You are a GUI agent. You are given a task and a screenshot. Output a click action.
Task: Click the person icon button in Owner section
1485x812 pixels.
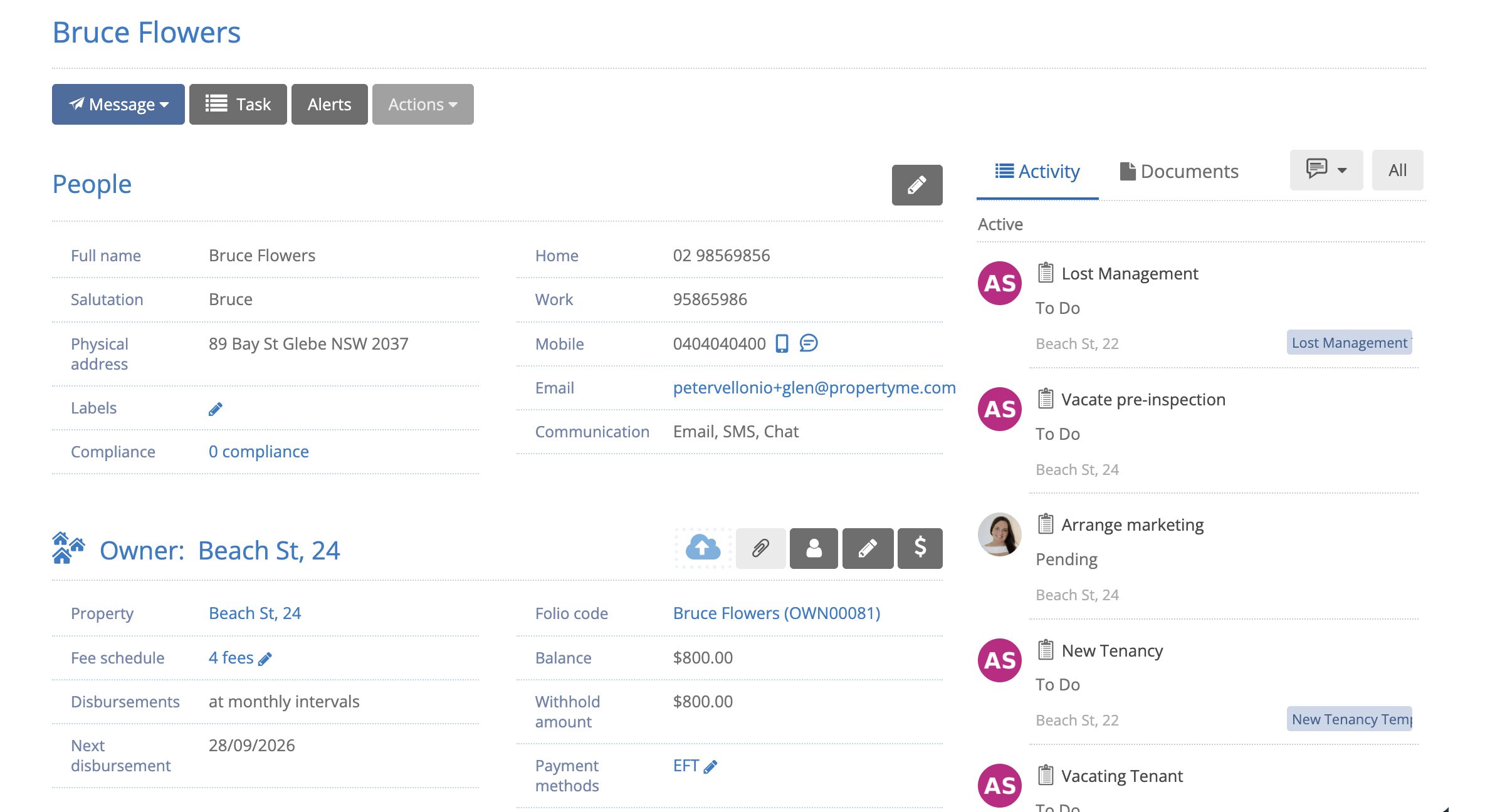pyautogui.click(x=814, y=548)
